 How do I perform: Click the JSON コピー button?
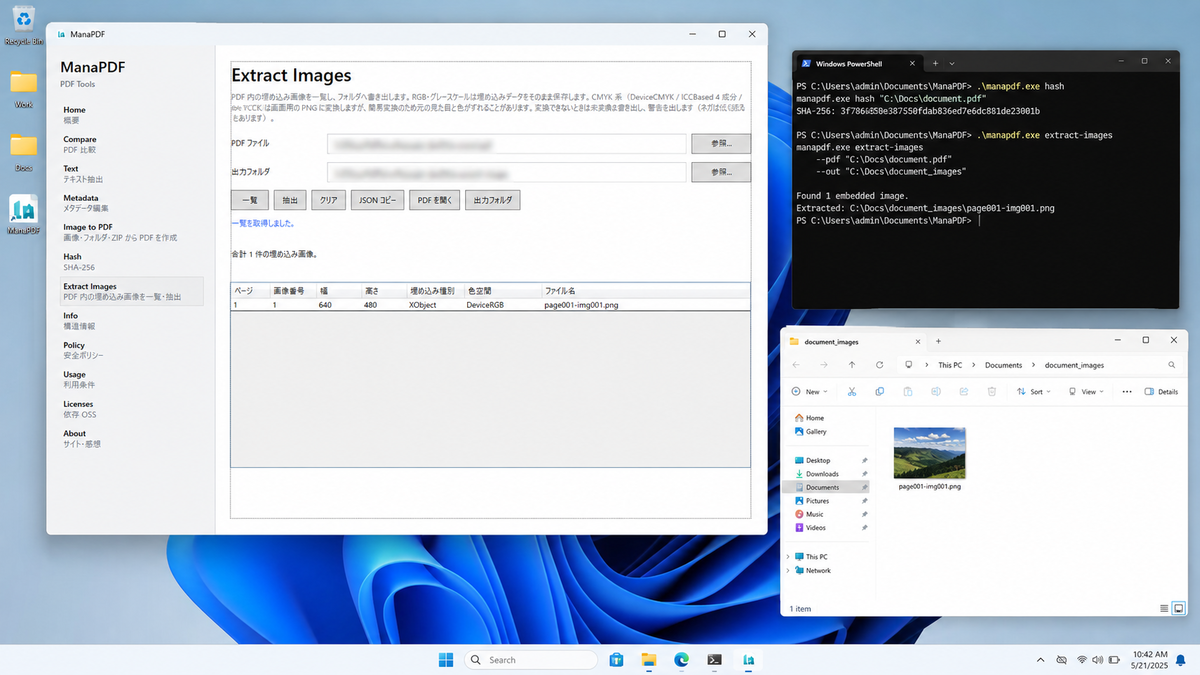click(x=377, y=200)
